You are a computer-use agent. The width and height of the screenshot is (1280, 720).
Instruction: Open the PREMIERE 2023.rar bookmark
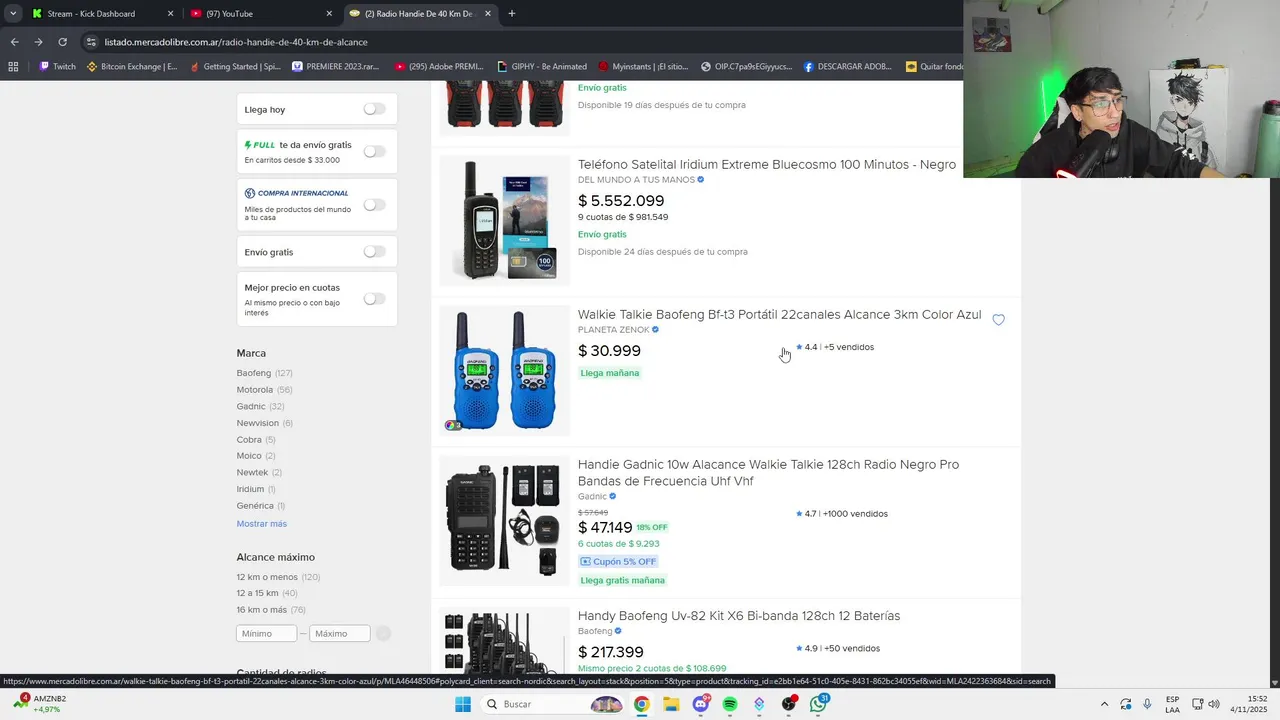[x=338, y=67]
